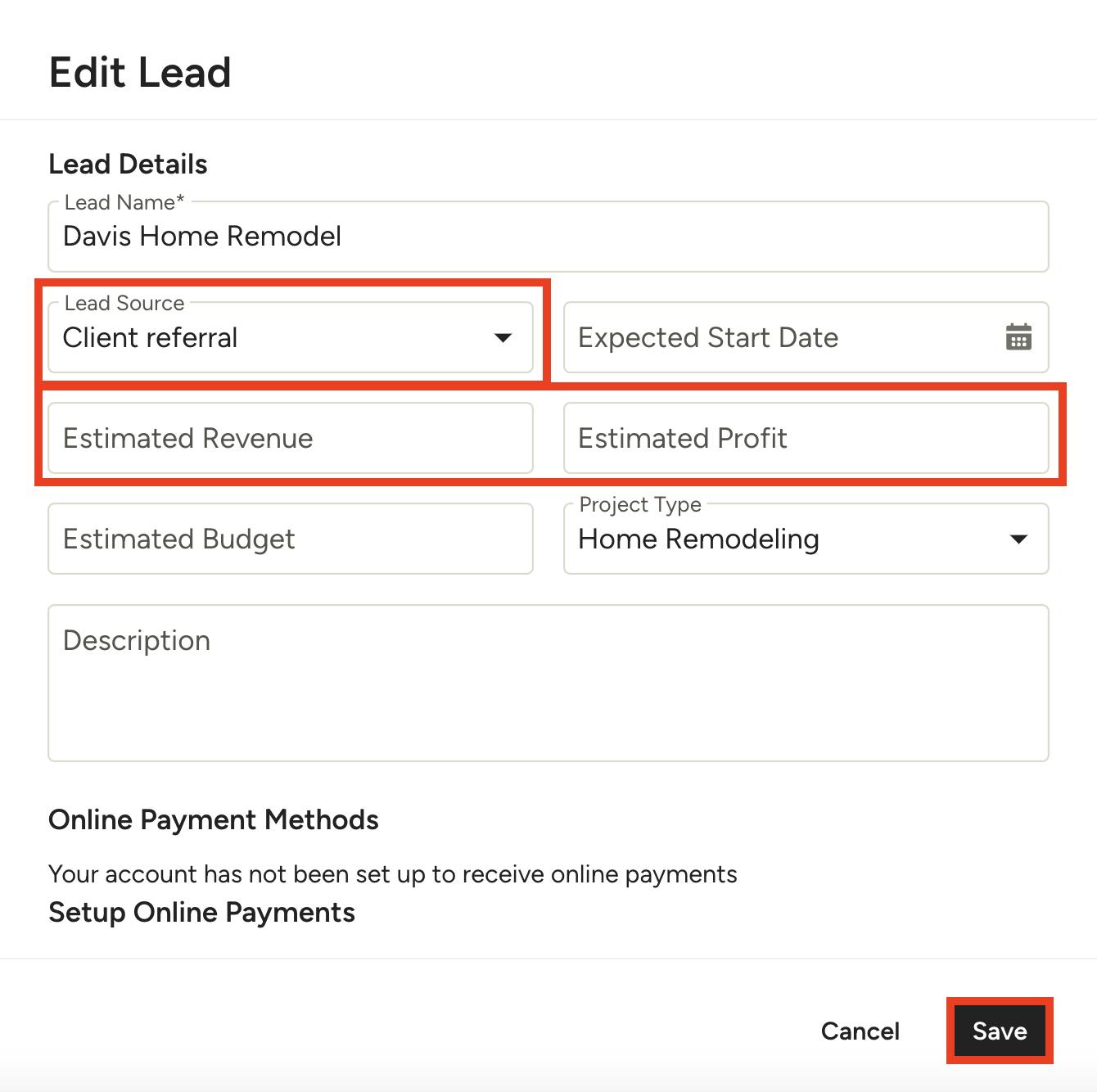Click into the Estimated Revenue field
Screen dimensions: 1097x1092
click(x=291, y=438)
